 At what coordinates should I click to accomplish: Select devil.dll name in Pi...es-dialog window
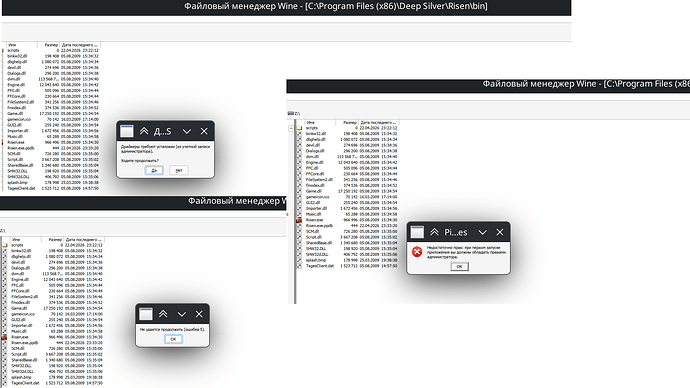click(312, 145)
